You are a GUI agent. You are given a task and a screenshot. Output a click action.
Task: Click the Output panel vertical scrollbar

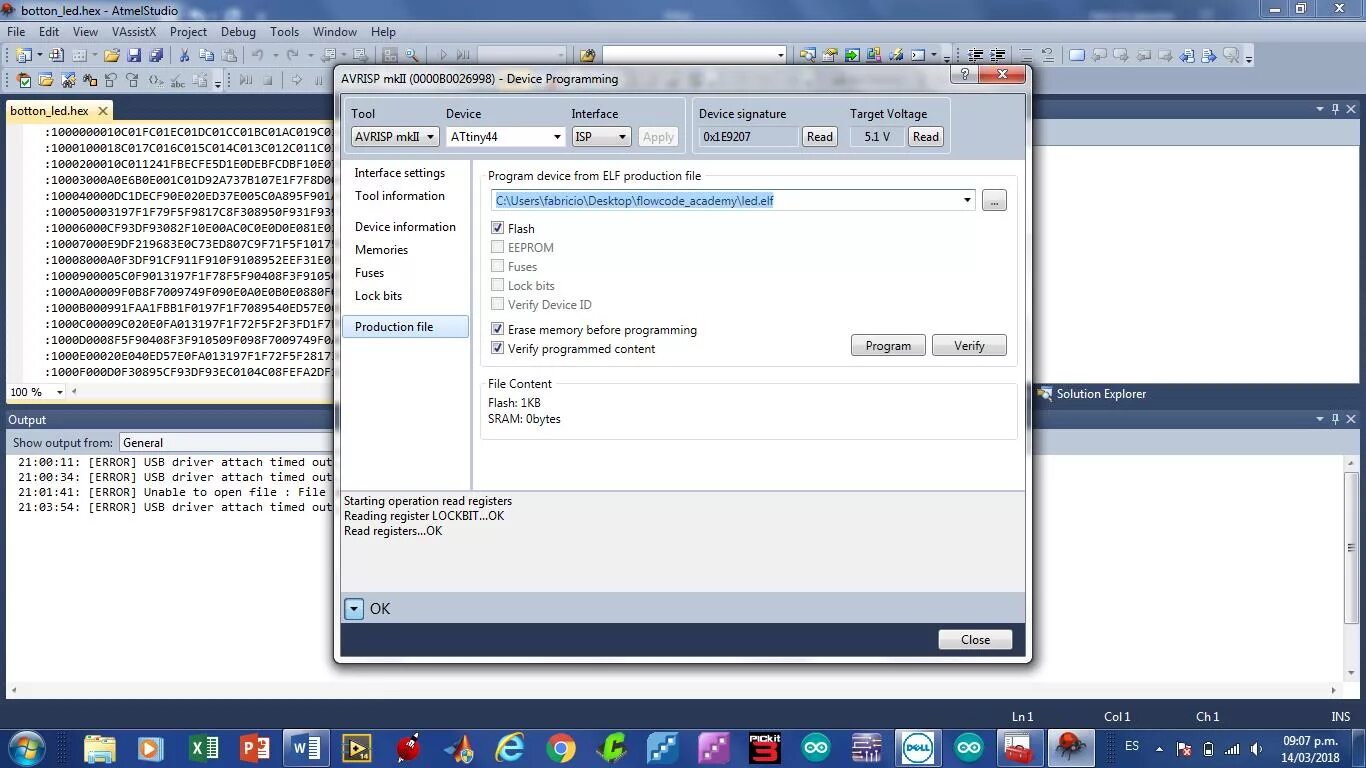coord(1351,568)
